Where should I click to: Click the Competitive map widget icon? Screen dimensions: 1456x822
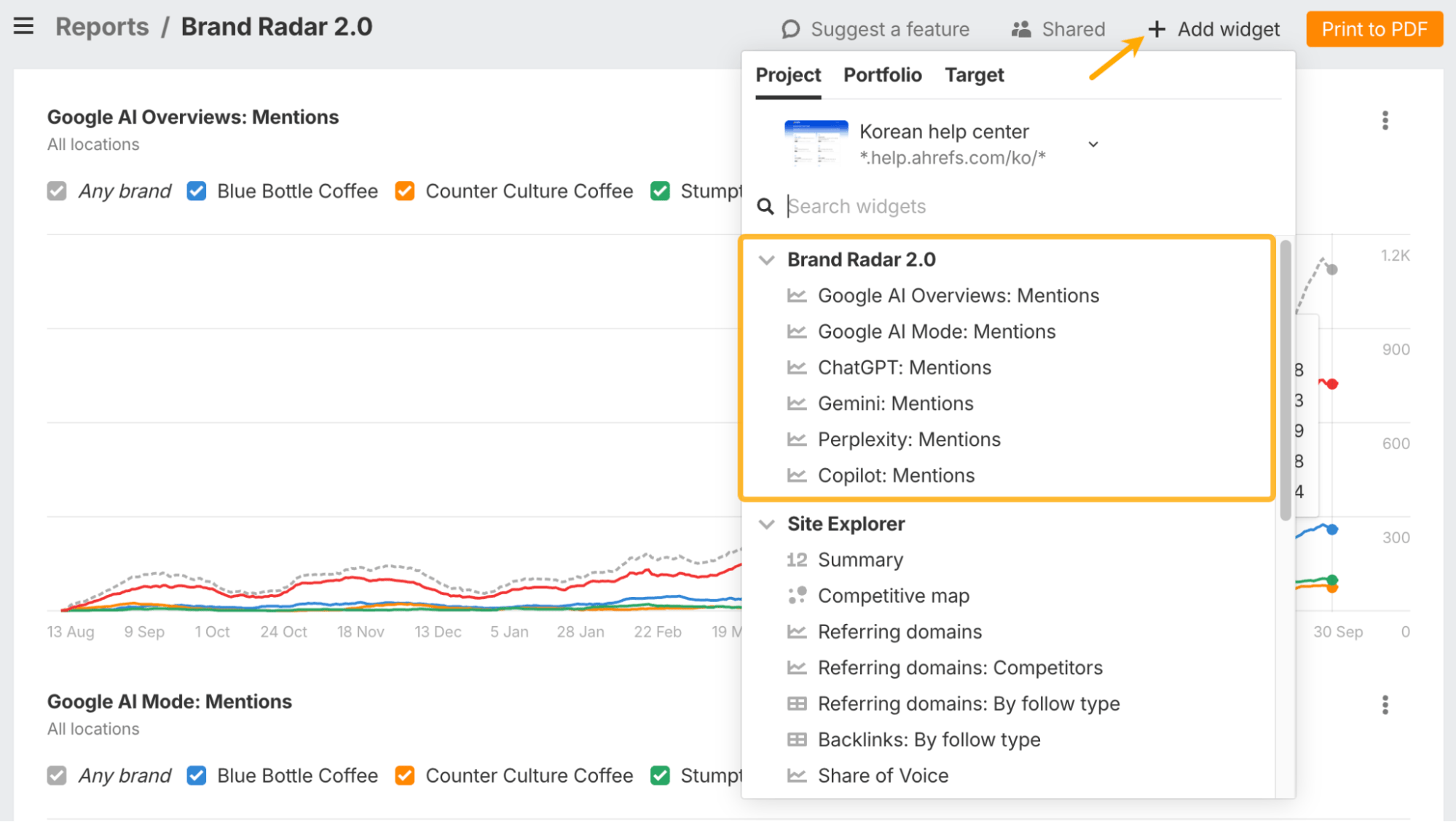click(x=797, y=596)
